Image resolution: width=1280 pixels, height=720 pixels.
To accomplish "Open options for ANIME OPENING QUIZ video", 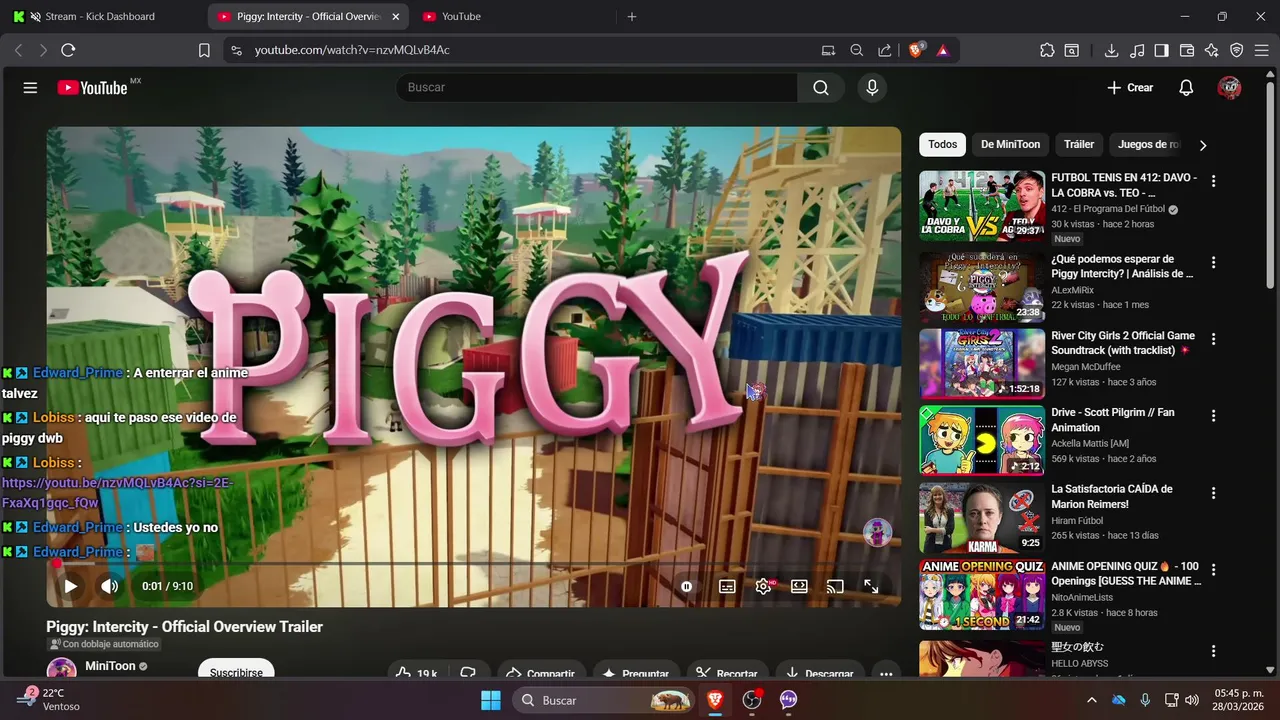I will point(1213,570).
